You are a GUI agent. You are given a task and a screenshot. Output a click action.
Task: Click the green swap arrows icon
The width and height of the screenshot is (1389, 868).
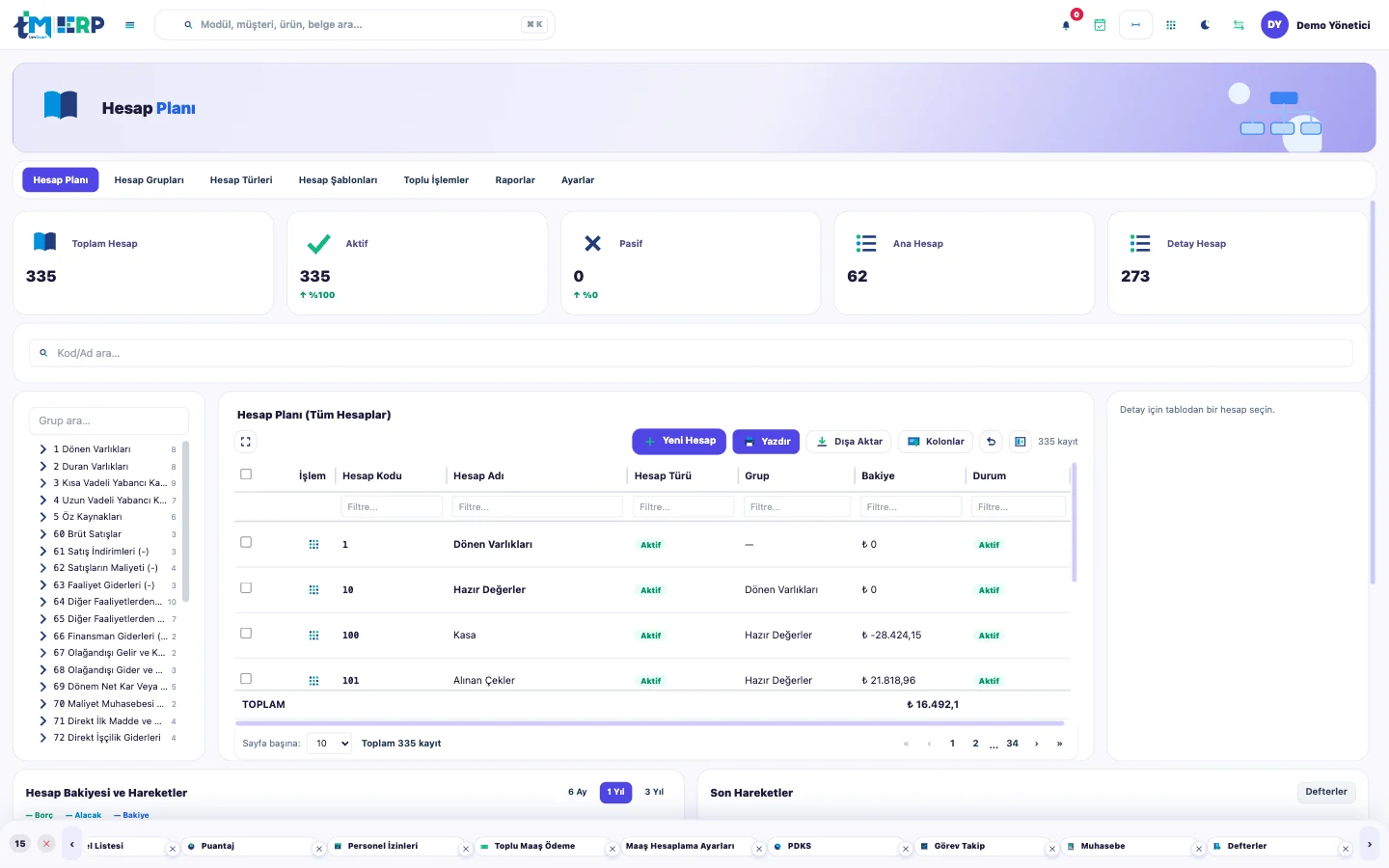click(x=1239, y=25)
